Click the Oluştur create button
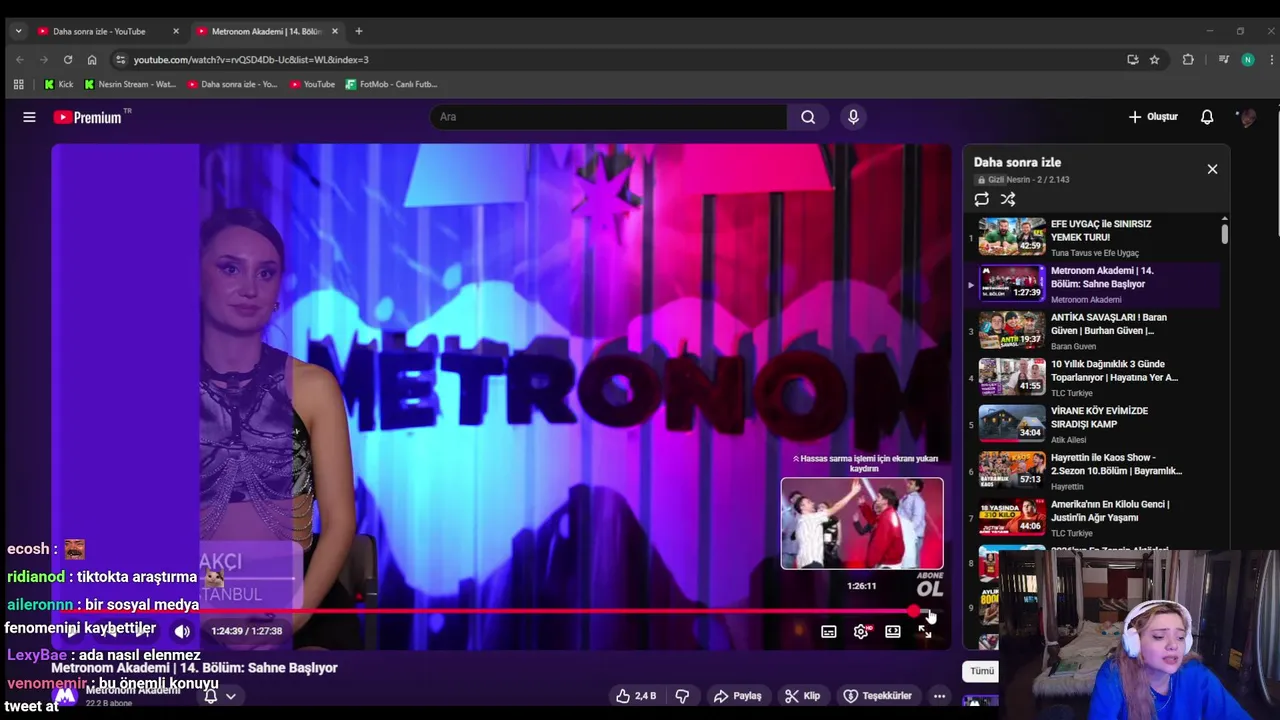 coord(1153,117)
